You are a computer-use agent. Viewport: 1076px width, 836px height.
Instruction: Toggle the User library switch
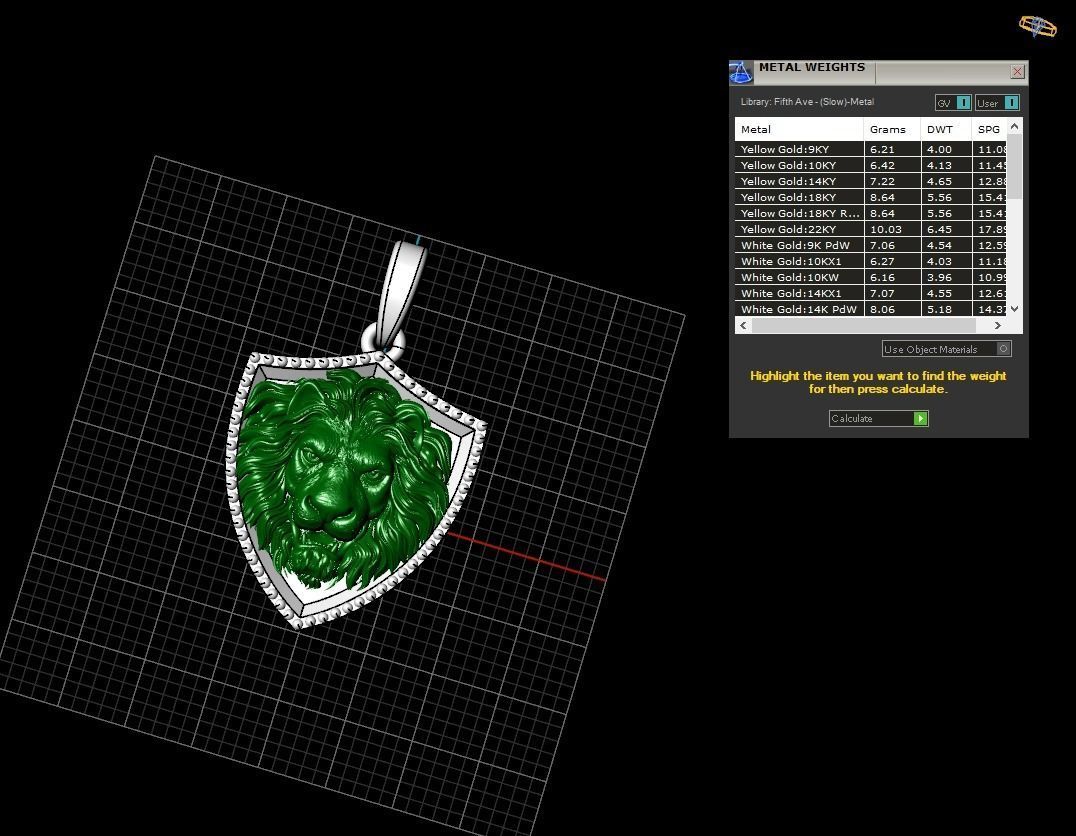pos(997,103)
